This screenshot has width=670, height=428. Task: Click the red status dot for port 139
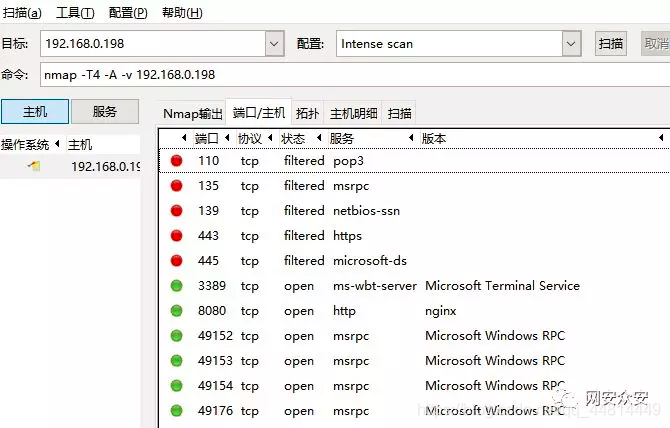tap(176, 211)
